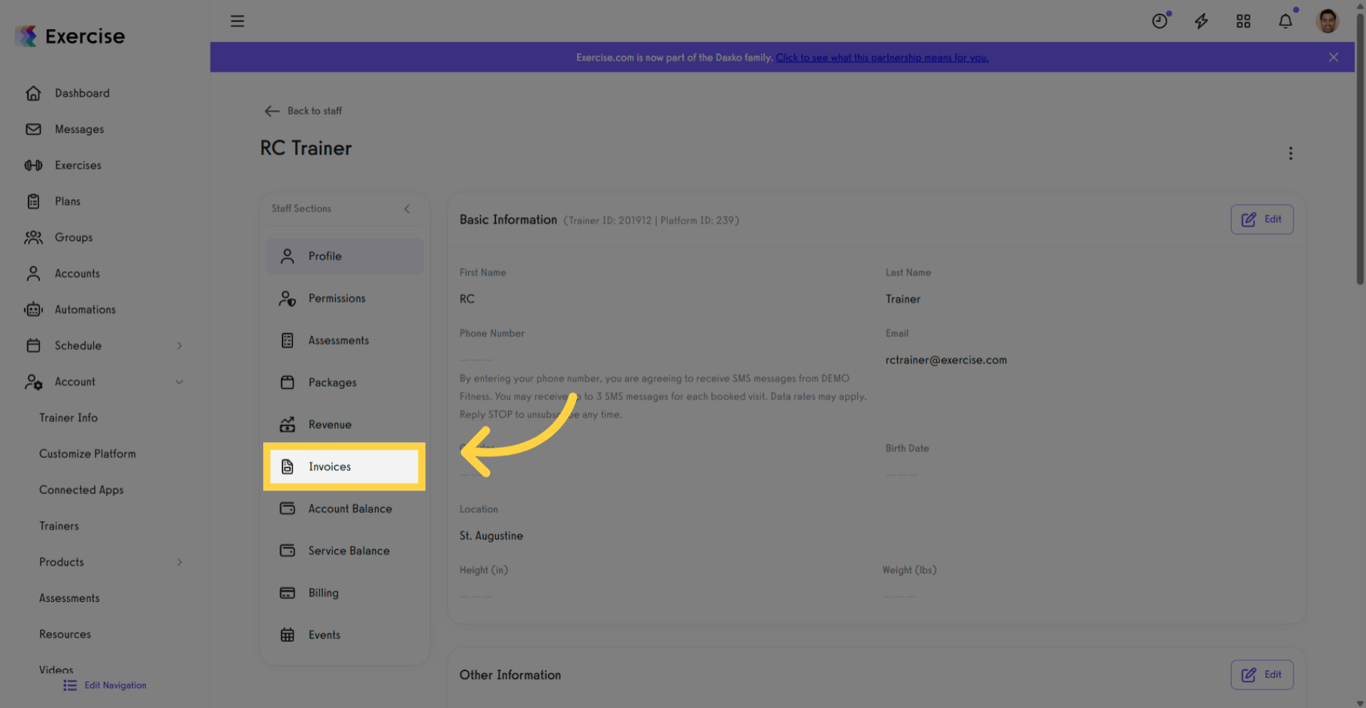The height and width of the screenshot is (708, 1366).
Task: Open the Messages inbox
Action: [78, 128]
